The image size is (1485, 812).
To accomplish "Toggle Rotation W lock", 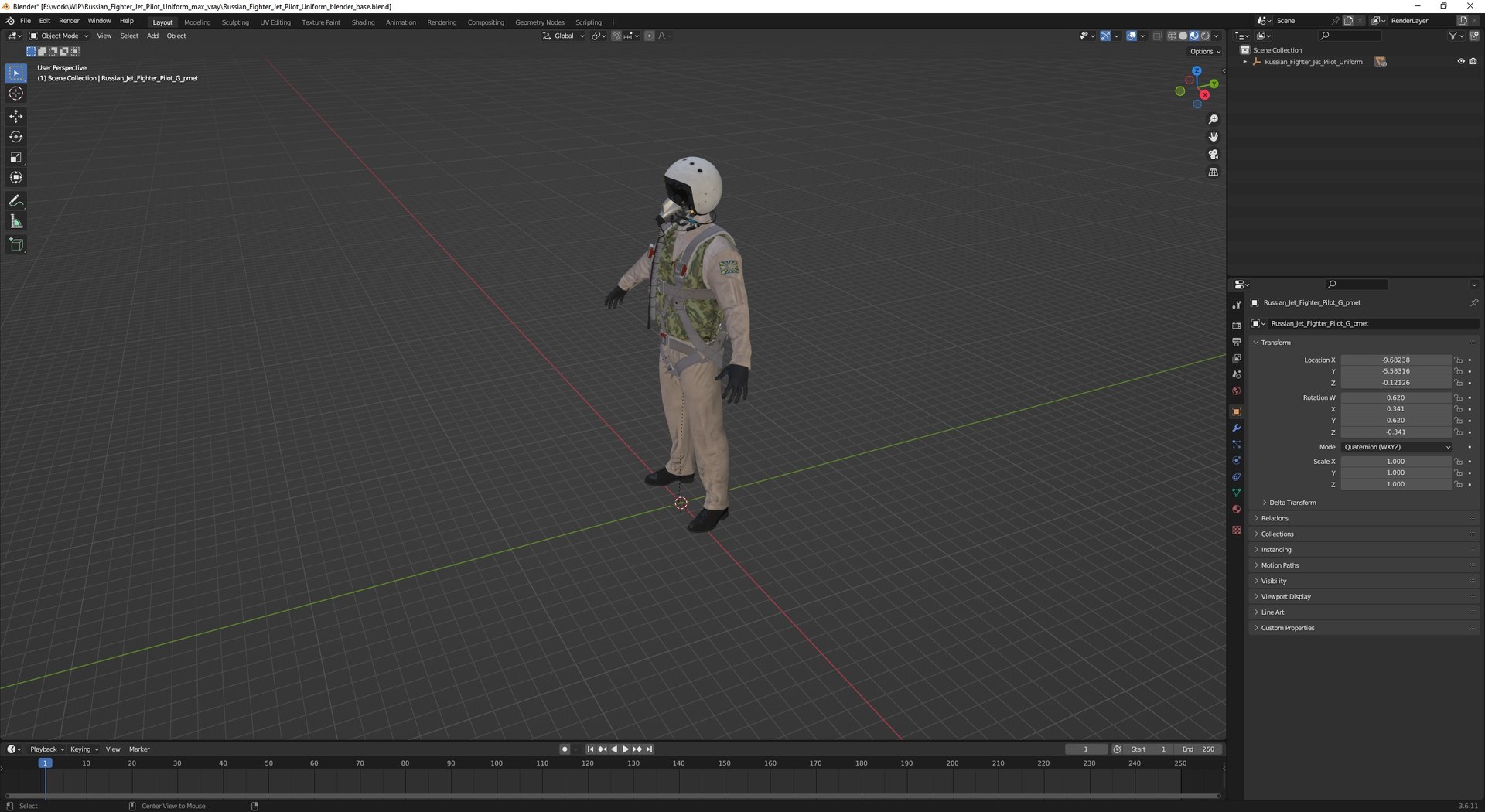I will click(1459, 398).
